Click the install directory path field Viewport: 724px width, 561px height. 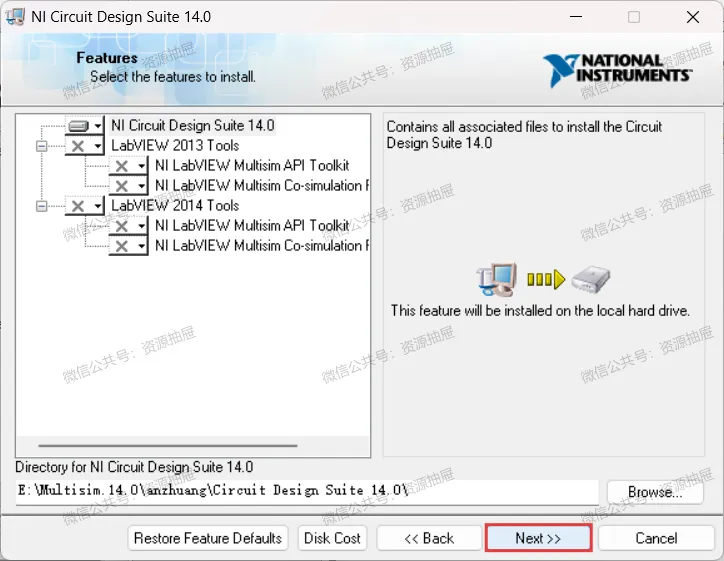(307, 491)
